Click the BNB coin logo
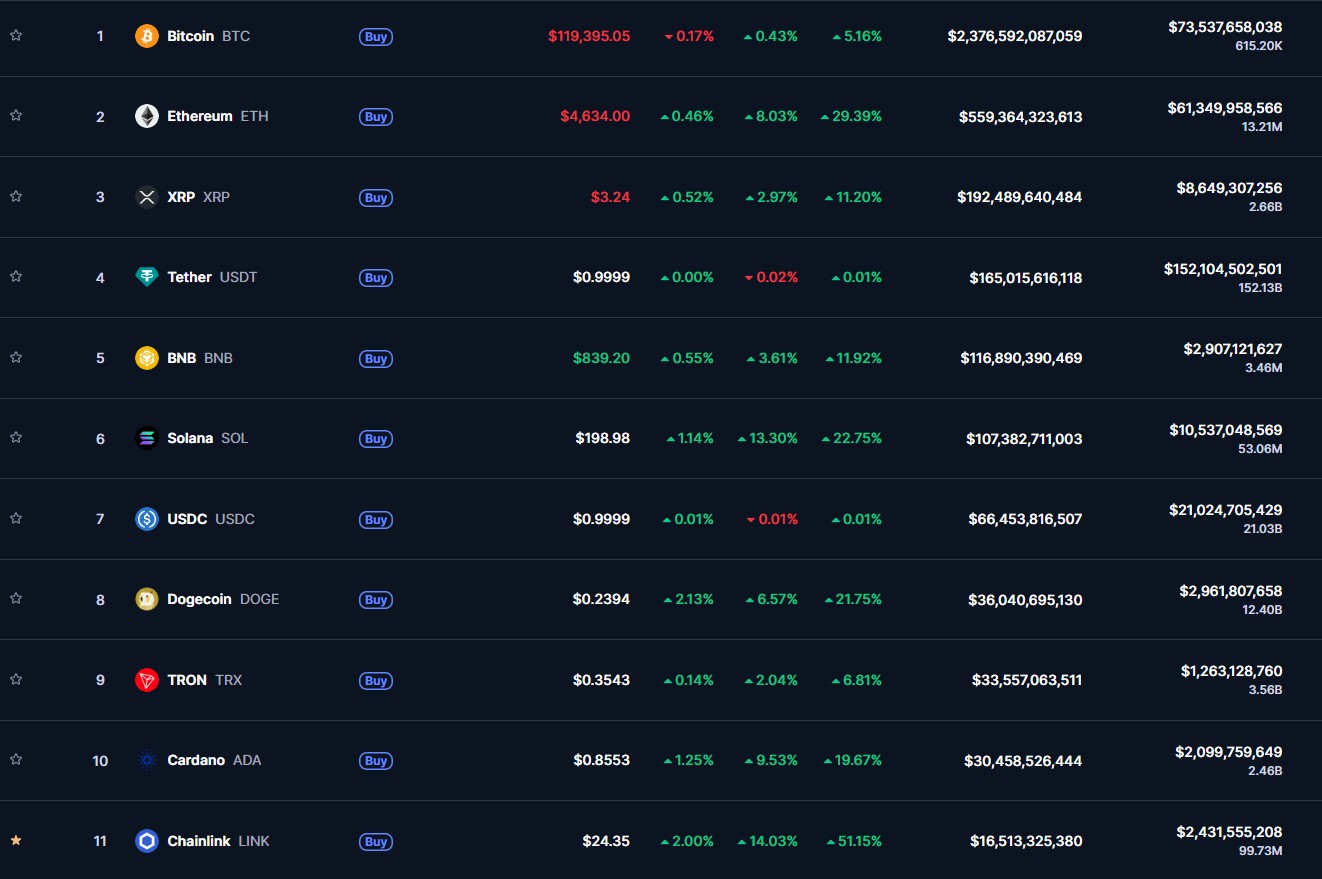The width and height of the screenshot is (1322, 879). pyautogui.click(x=147, y=358)
